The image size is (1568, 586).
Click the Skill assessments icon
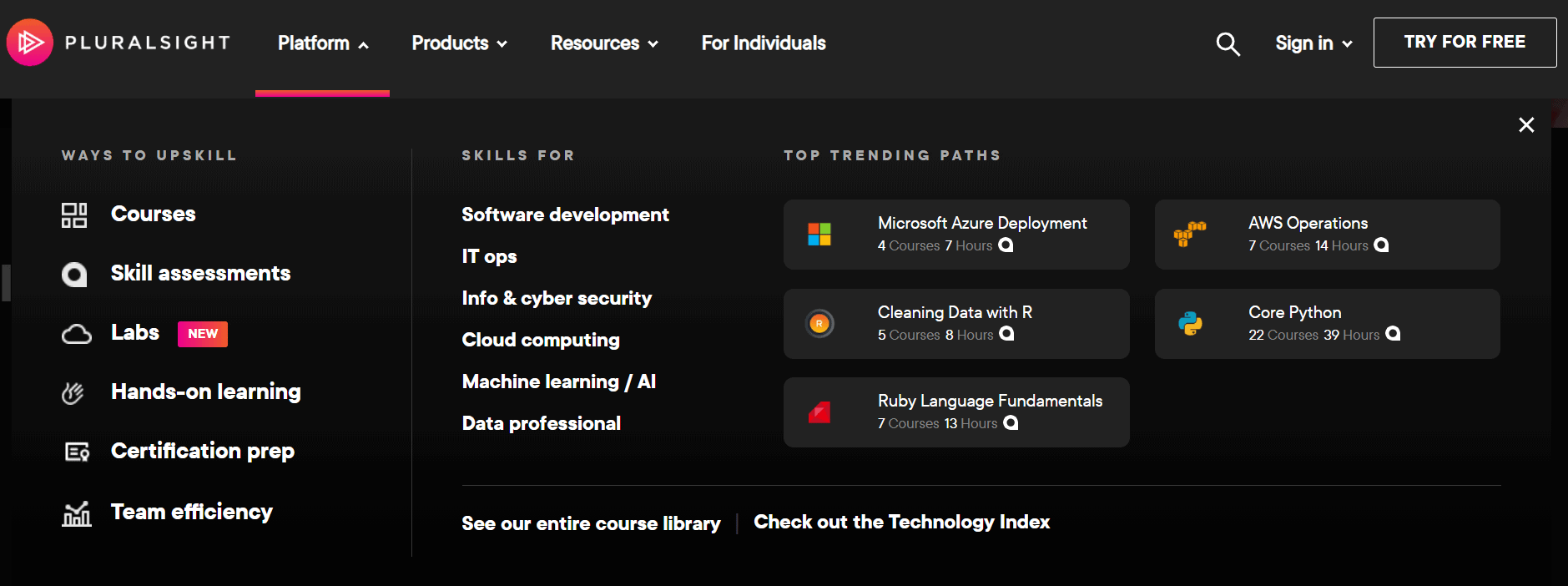click(74, 274)
